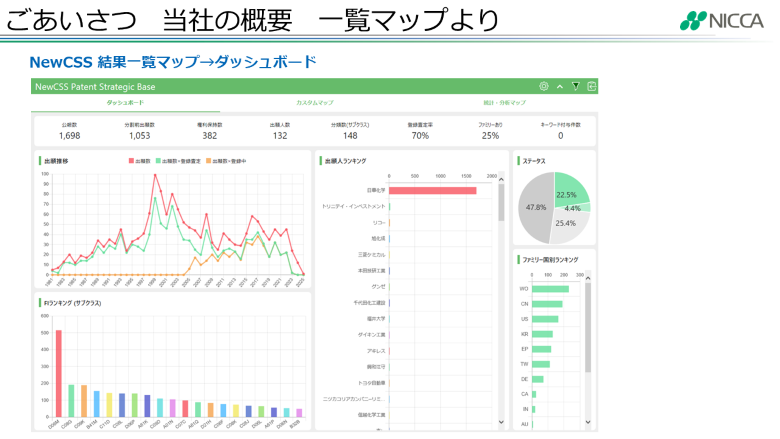Click the 出願推移 panel title

pos(56,161)
